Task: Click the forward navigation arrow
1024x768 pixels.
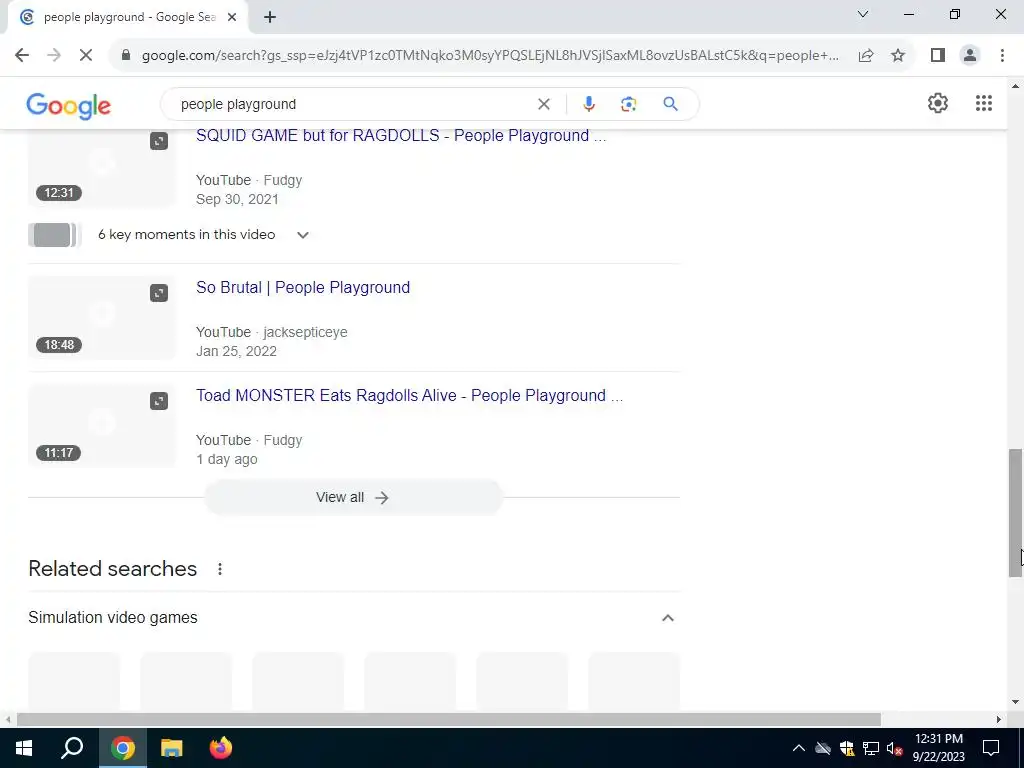Action: point(54,56)
